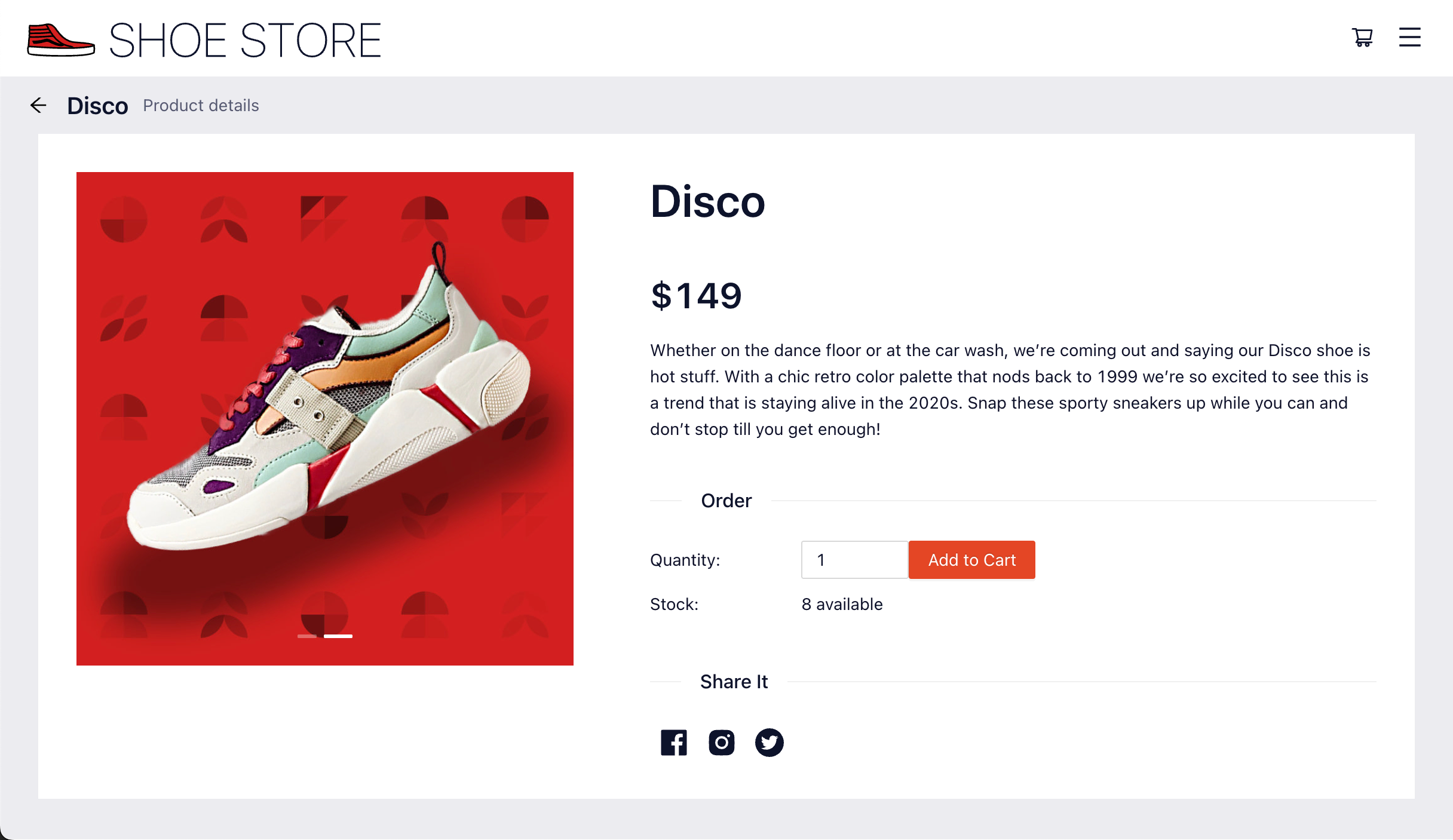The width and height of the screenshot is (1453, 840).
Task: Open the hamburger menu
Action: click(1409, 38)
